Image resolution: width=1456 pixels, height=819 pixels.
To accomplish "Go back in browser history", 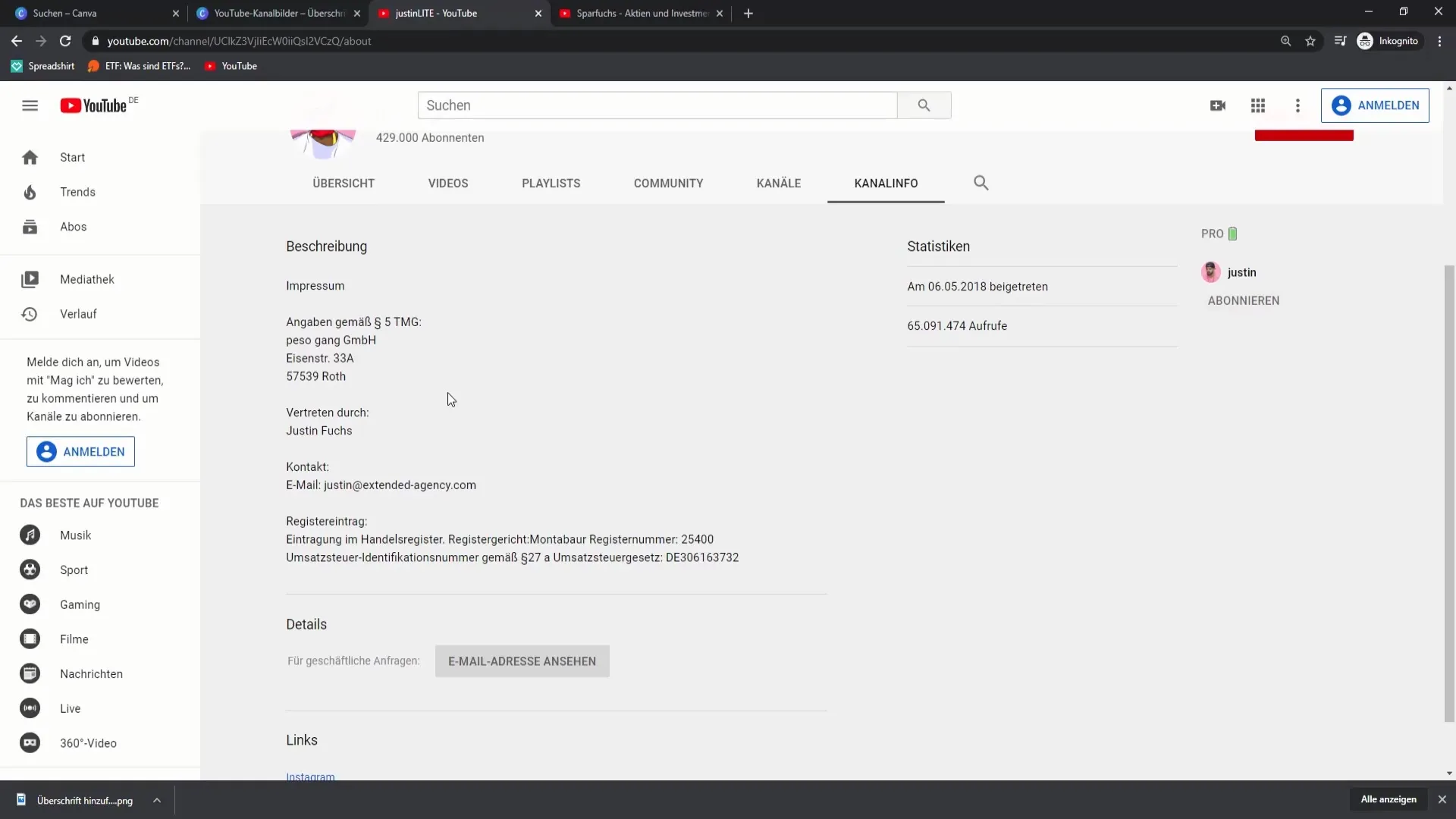I will [x=17, y=41].
